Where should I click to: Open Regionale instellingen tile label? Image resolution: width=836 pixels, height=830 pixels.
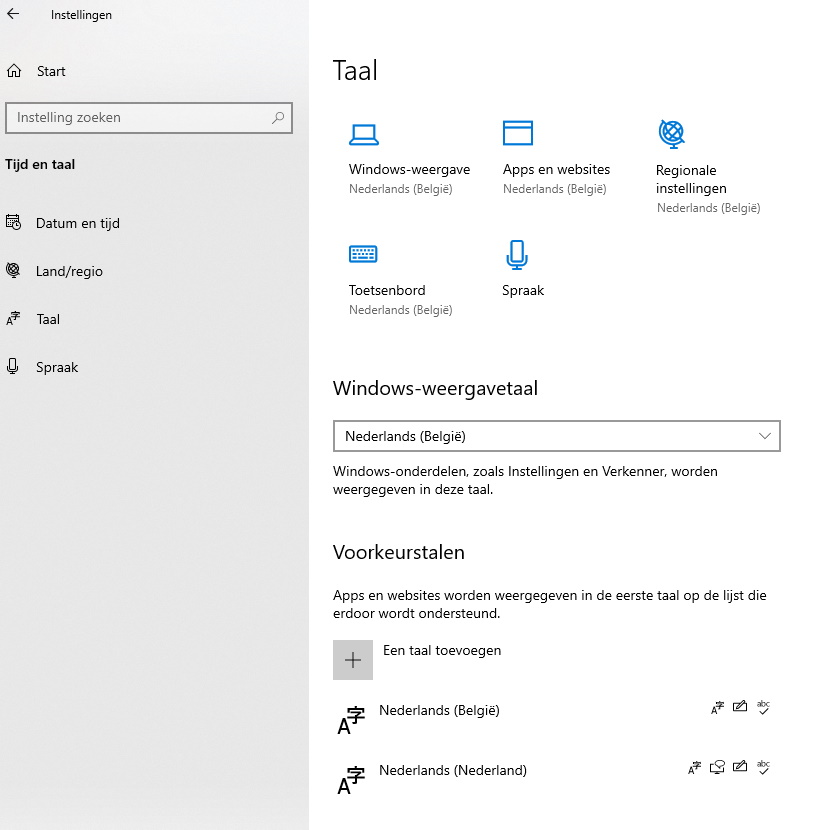click(691, 179)
